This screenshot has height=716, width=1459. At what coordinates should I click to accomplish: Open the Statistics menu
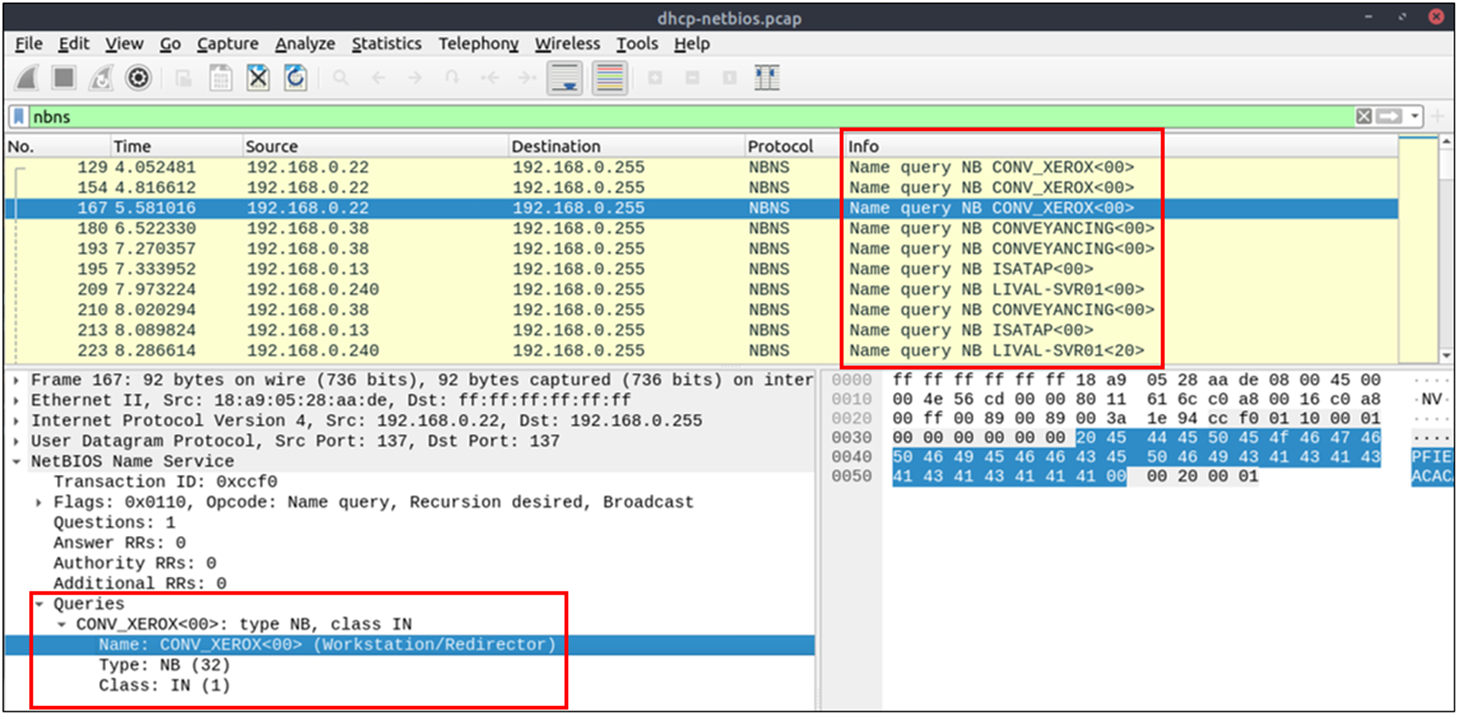pyautogui.click(x=386, y=44)
